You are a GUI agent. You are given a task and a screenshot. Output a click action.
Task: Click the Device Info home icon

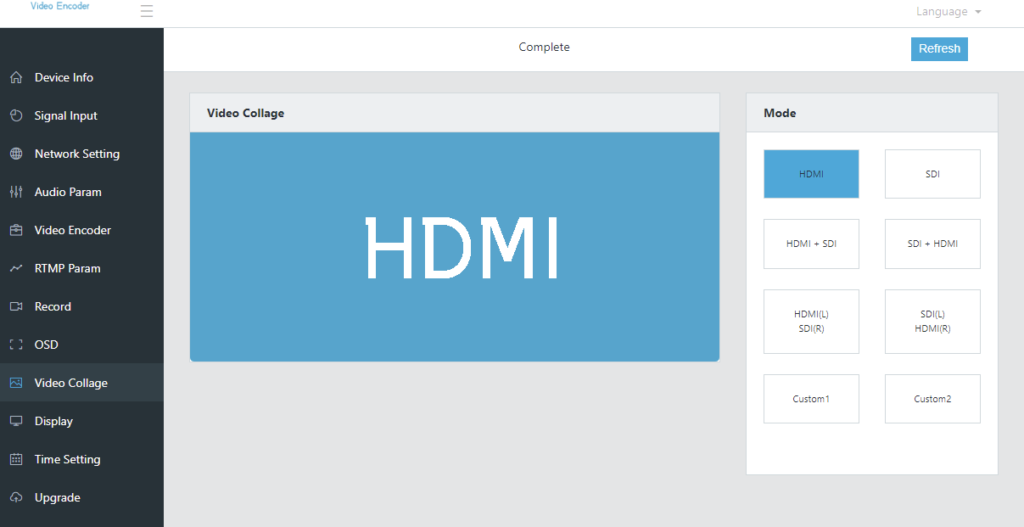coord(16,78)
